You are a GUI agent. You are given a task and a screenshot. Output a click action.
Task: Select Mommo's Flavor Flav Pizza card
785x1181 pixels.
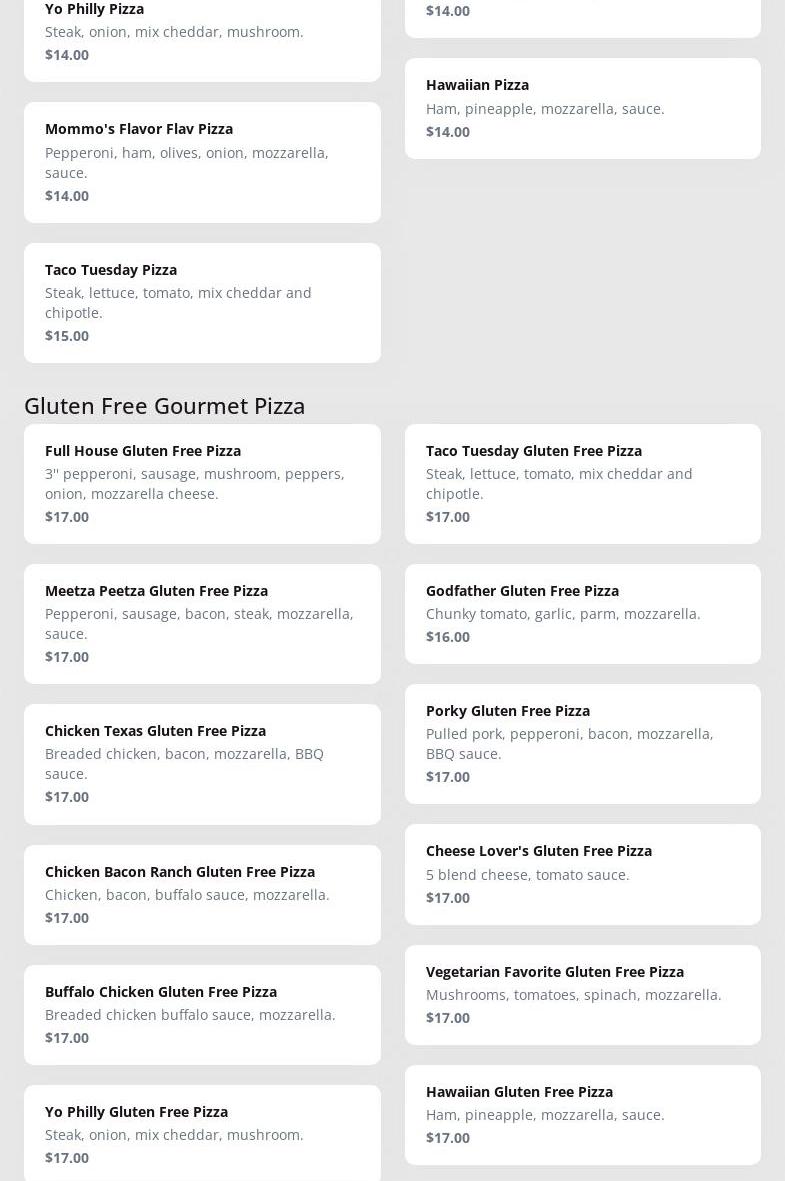click(202, 162)
